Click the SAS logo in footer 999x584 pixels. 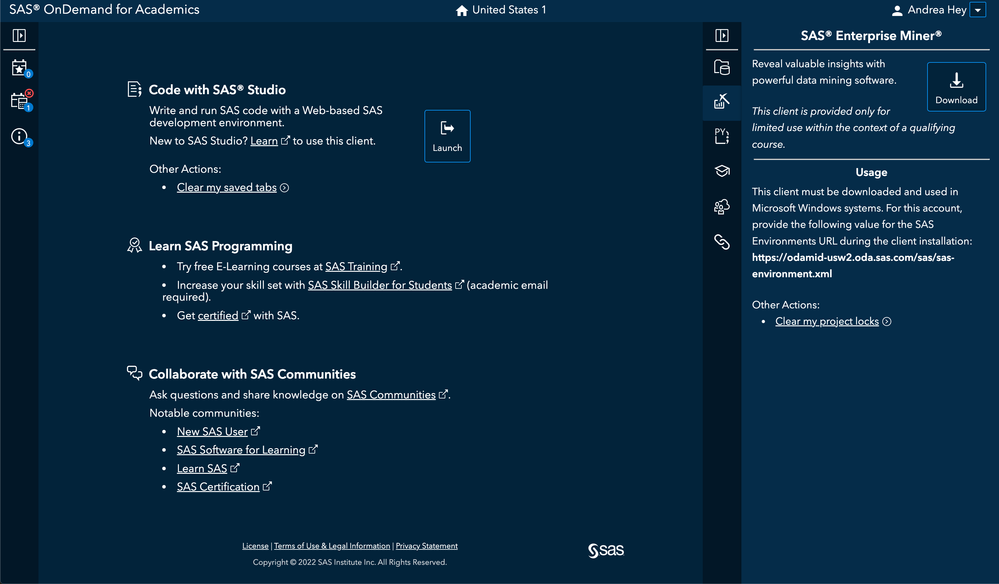point(606,550)
